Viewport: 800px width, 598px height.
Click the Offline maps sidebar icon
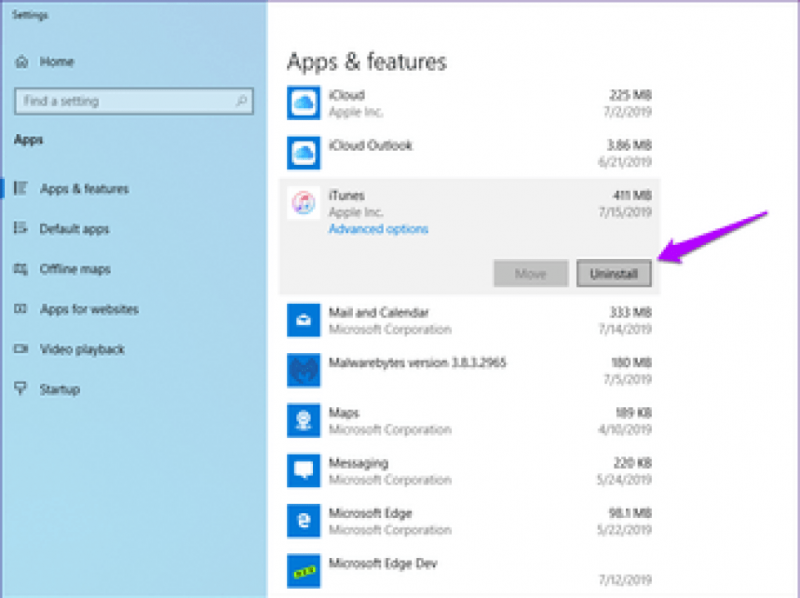pyautogui.click(x=20, y=268)
